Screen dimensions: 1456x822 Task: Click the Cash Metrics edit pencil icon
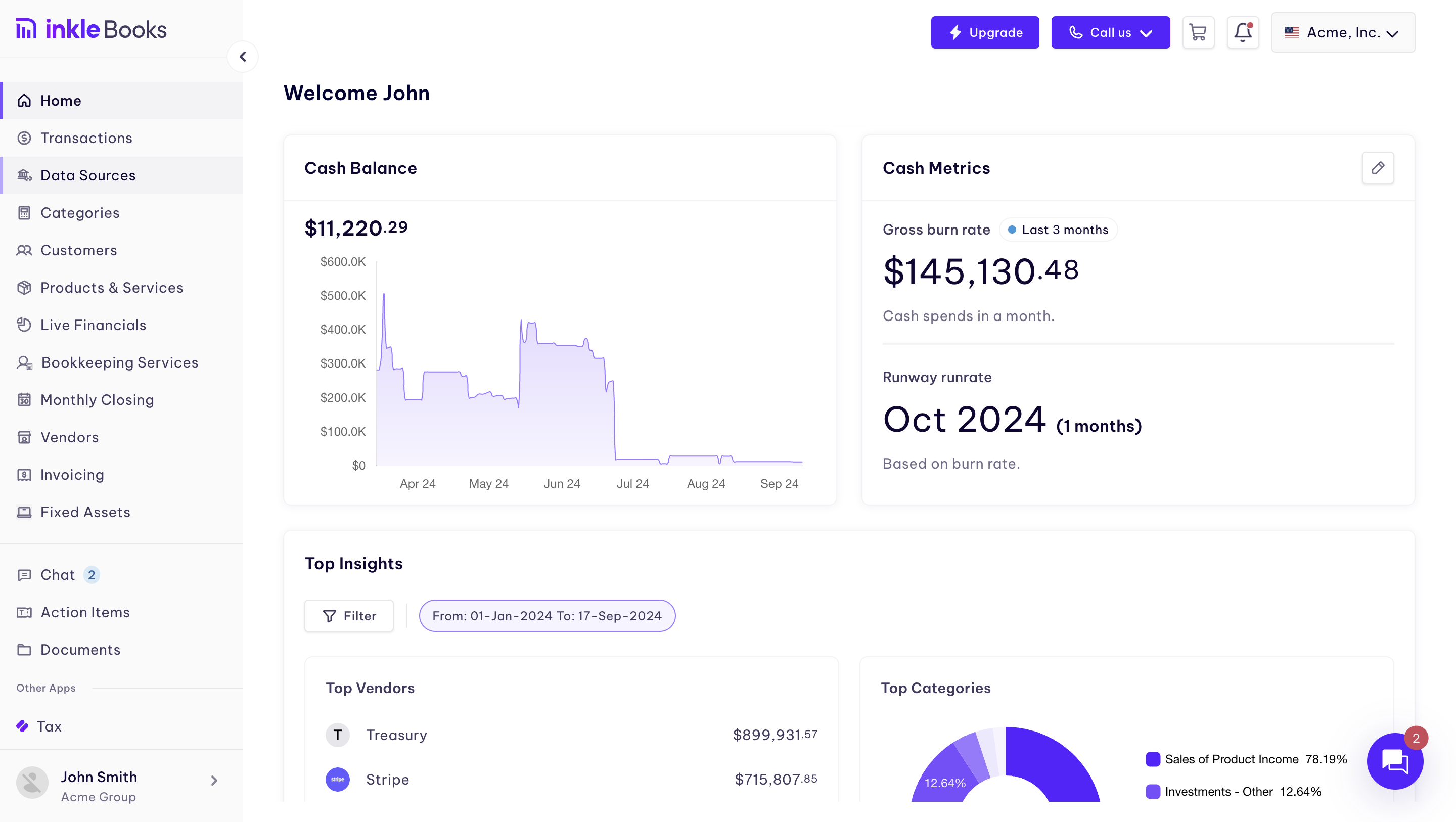(1378, 168)
